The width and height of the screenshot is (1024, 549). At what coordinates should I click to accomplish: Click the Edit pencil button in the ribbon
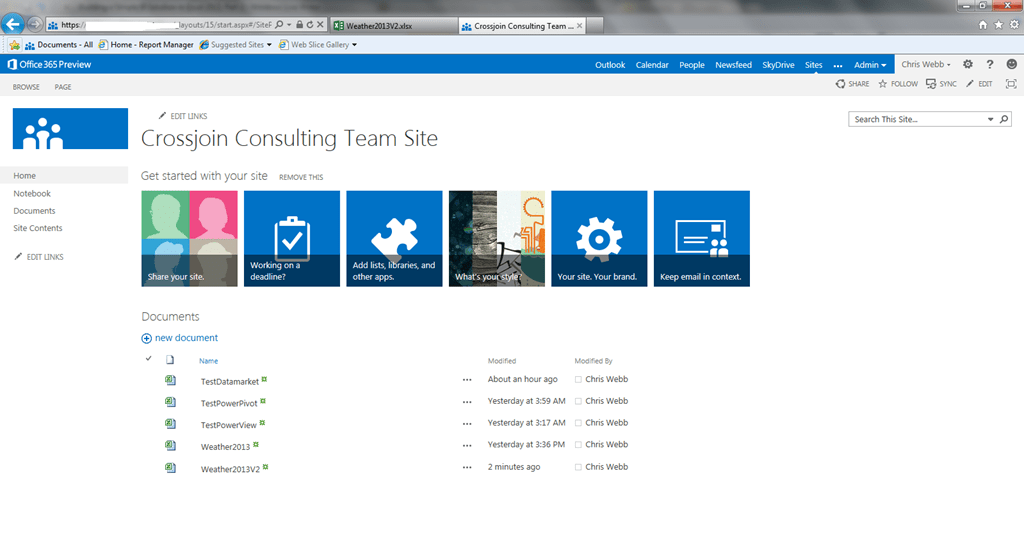[x=979, y=84]
